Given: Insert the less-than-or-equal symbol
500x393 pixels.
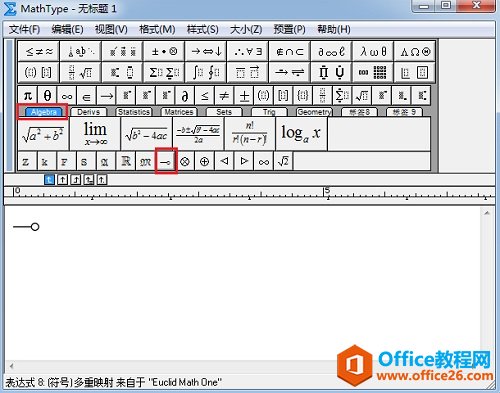Looking at the screenshot, I should (205, 96).
